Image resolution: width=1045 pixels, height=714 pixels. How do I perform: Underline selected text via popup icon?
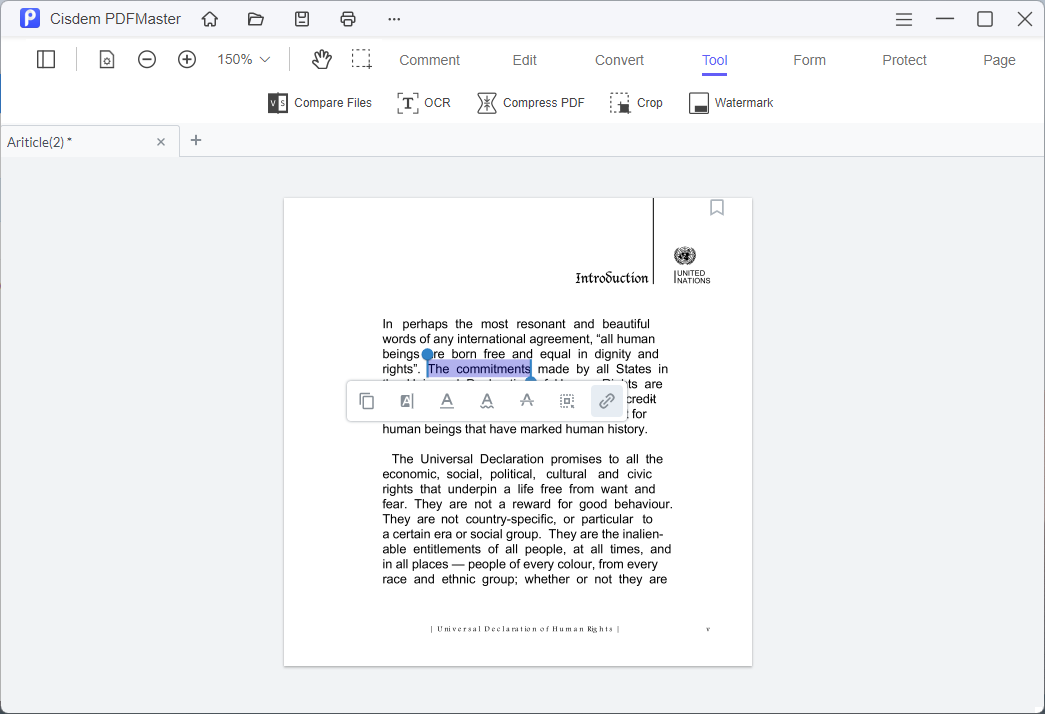(x=447, y=401)
